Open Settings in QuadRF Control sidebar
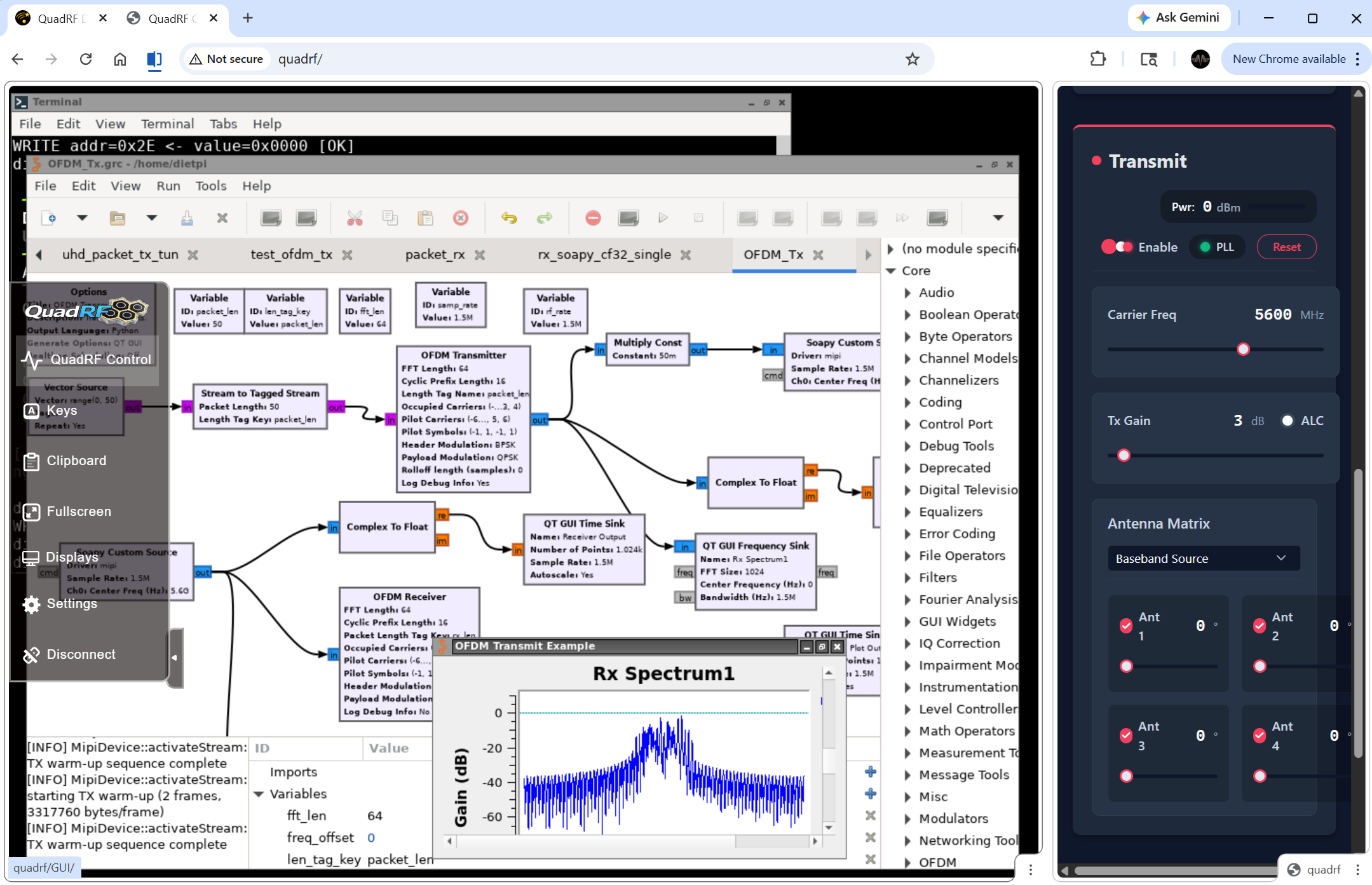1372x885 pixels. click(x=71, y=604)
